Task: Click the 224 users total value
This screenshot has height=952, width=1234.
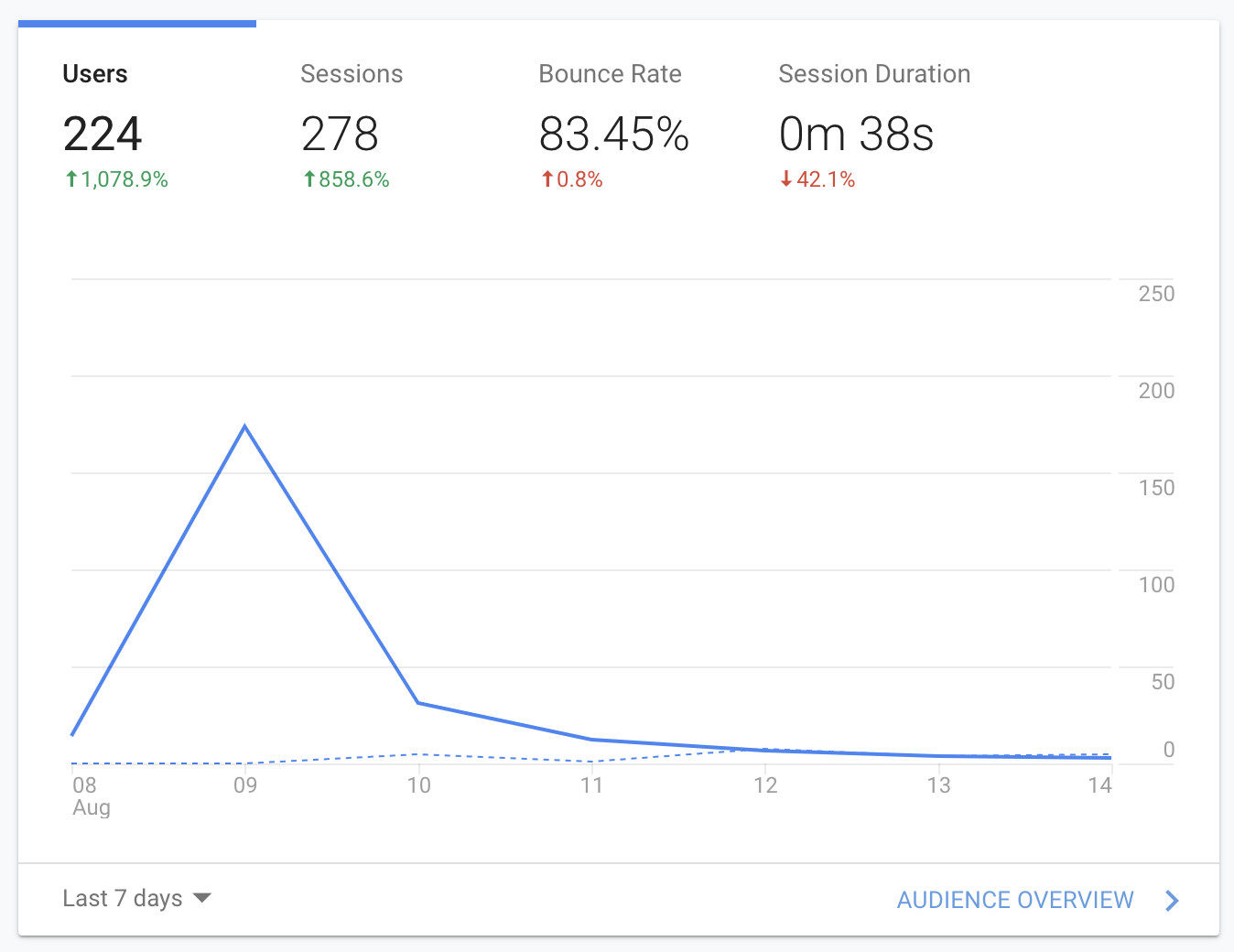Action: [x=103, y=135]
